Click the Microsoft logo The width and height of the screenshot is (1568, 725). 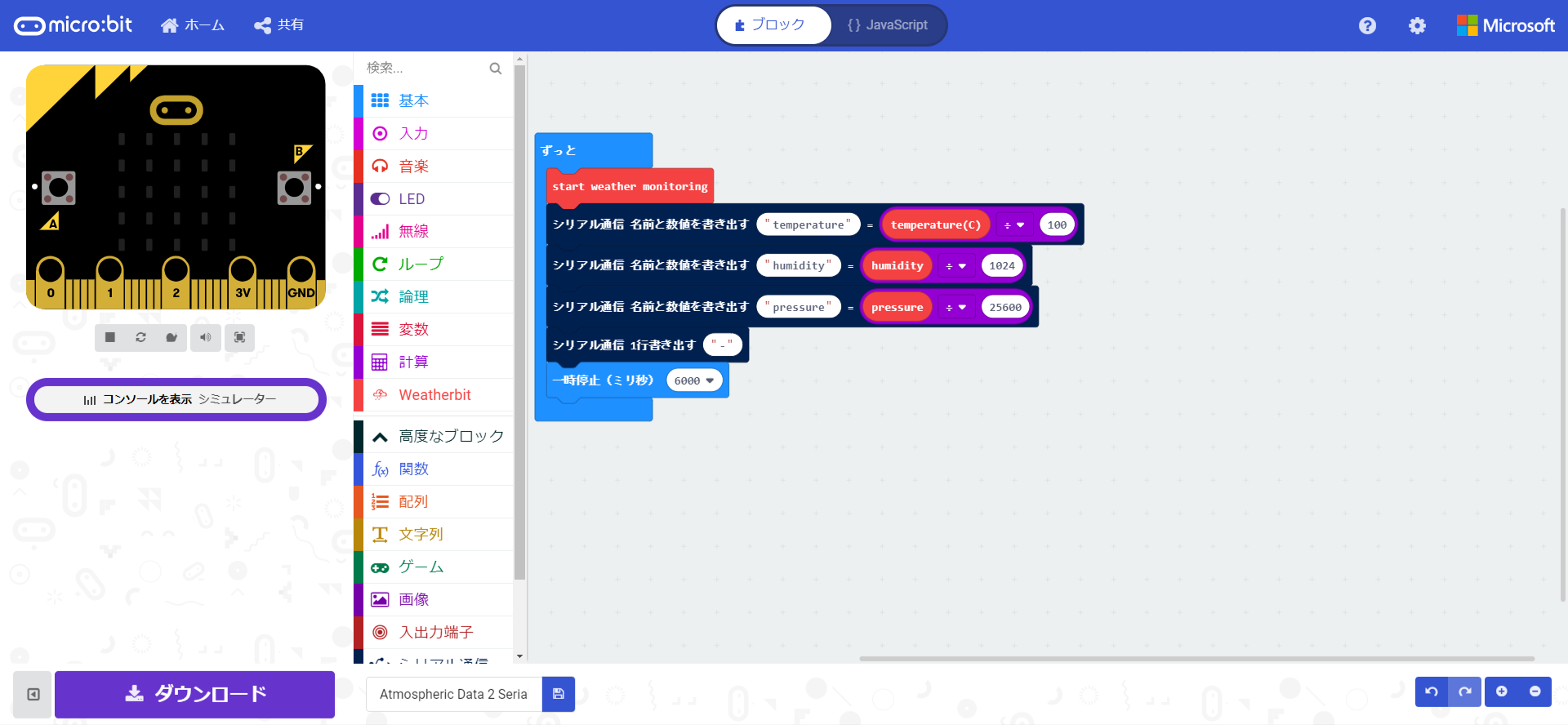tap(1506, 25)
